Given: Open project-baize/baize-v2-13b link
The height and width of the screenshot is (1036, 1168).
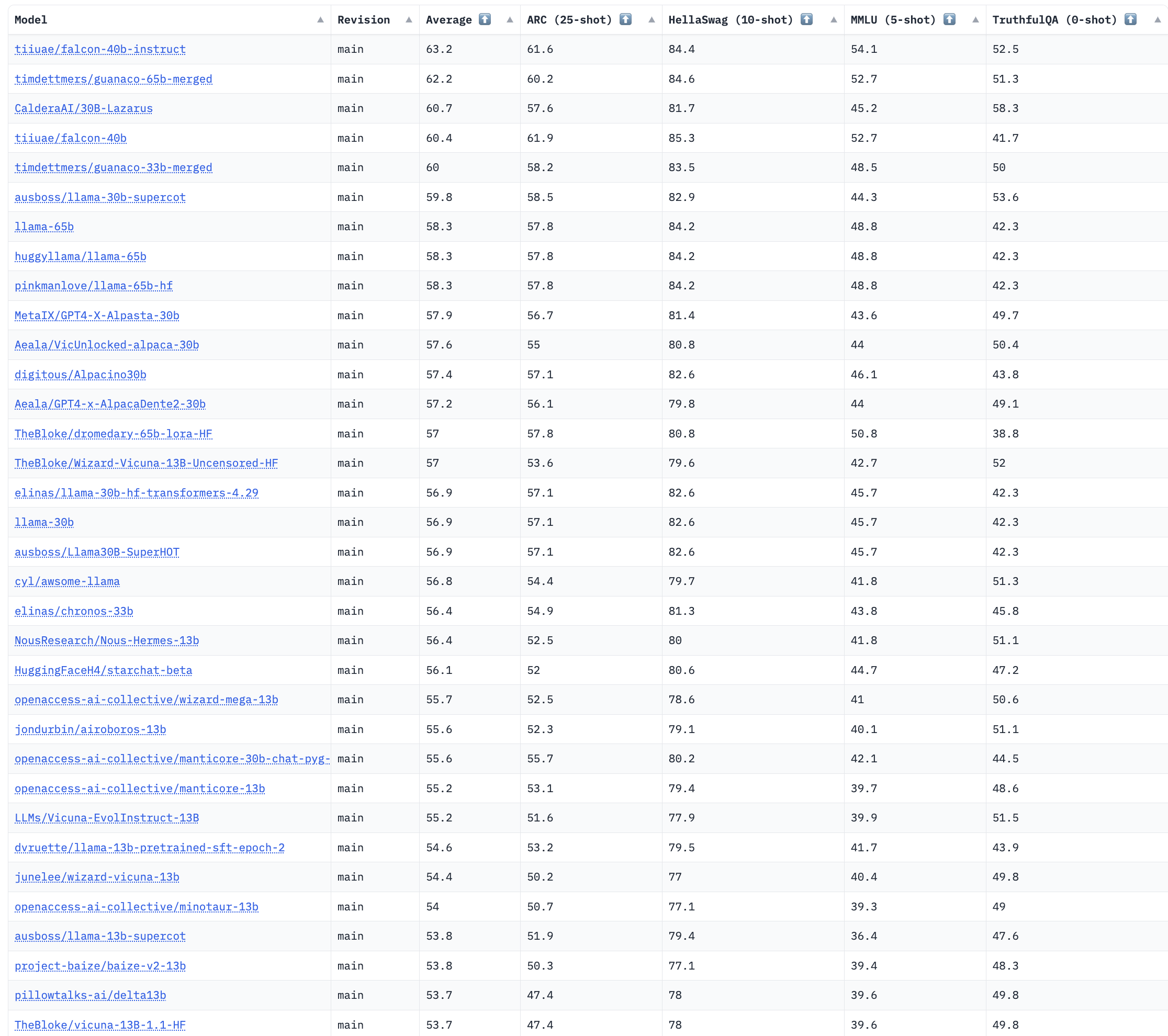Looking at the screenshot, I should 100,966.
